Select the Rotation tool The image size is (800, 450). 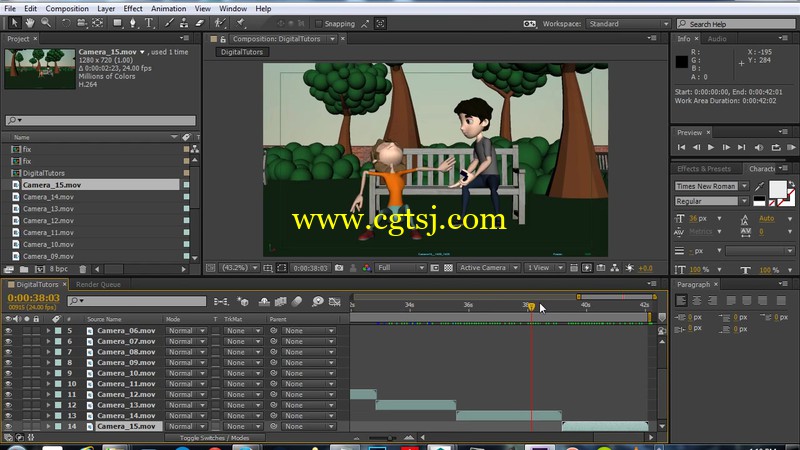pos(66,23)
